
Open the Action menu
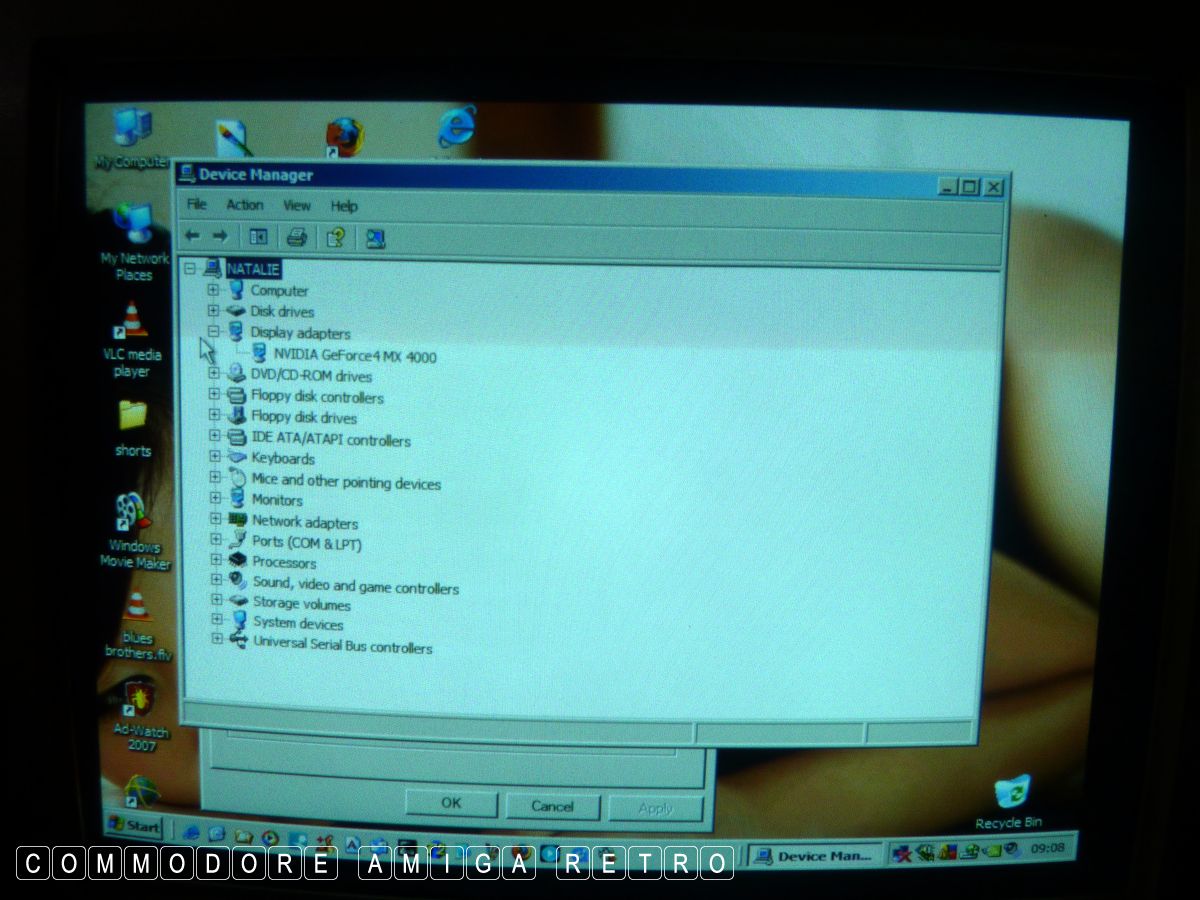[244, 205]
